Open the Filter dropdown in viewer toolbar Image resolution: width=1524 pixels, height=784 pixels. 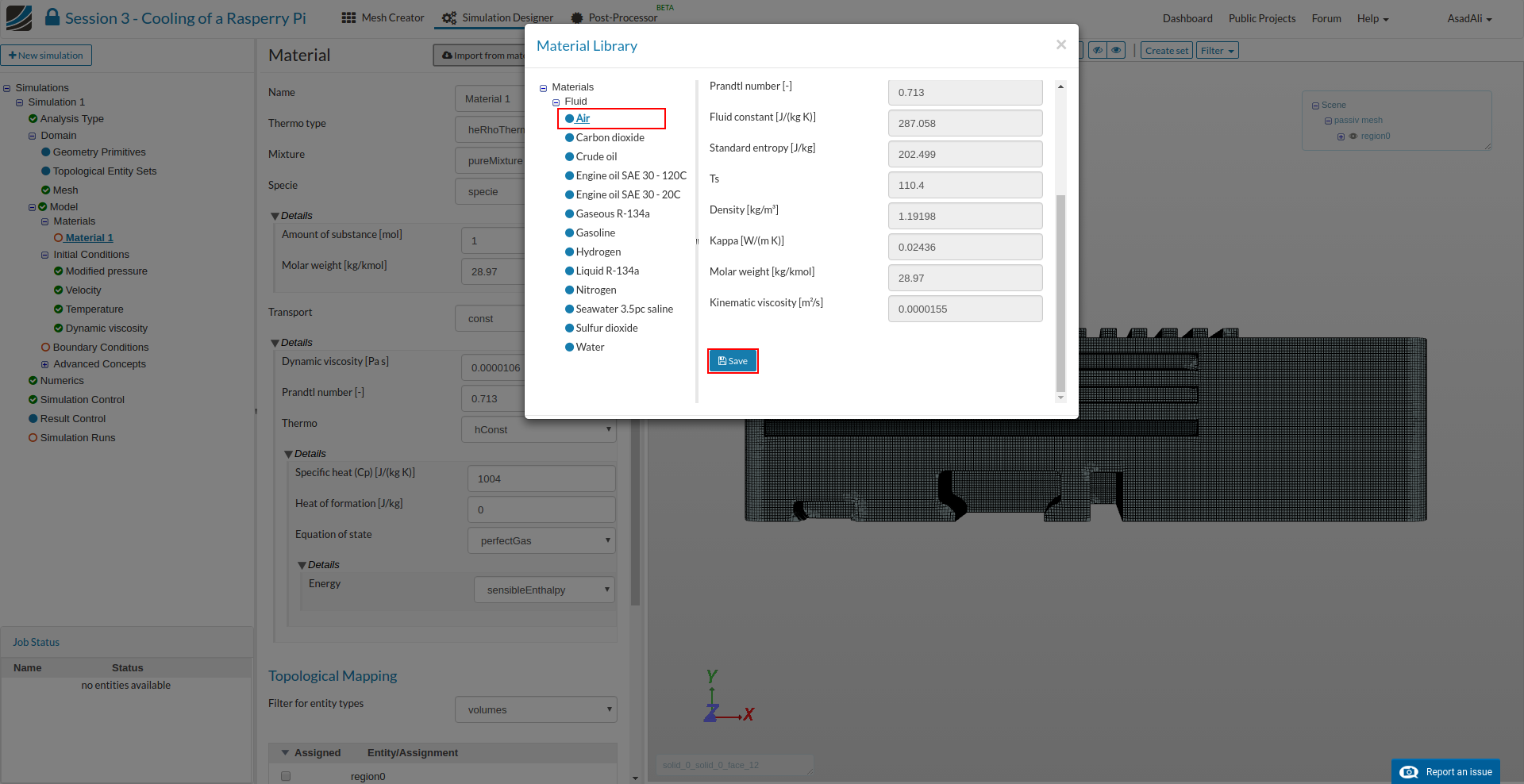coord(1218,50)
